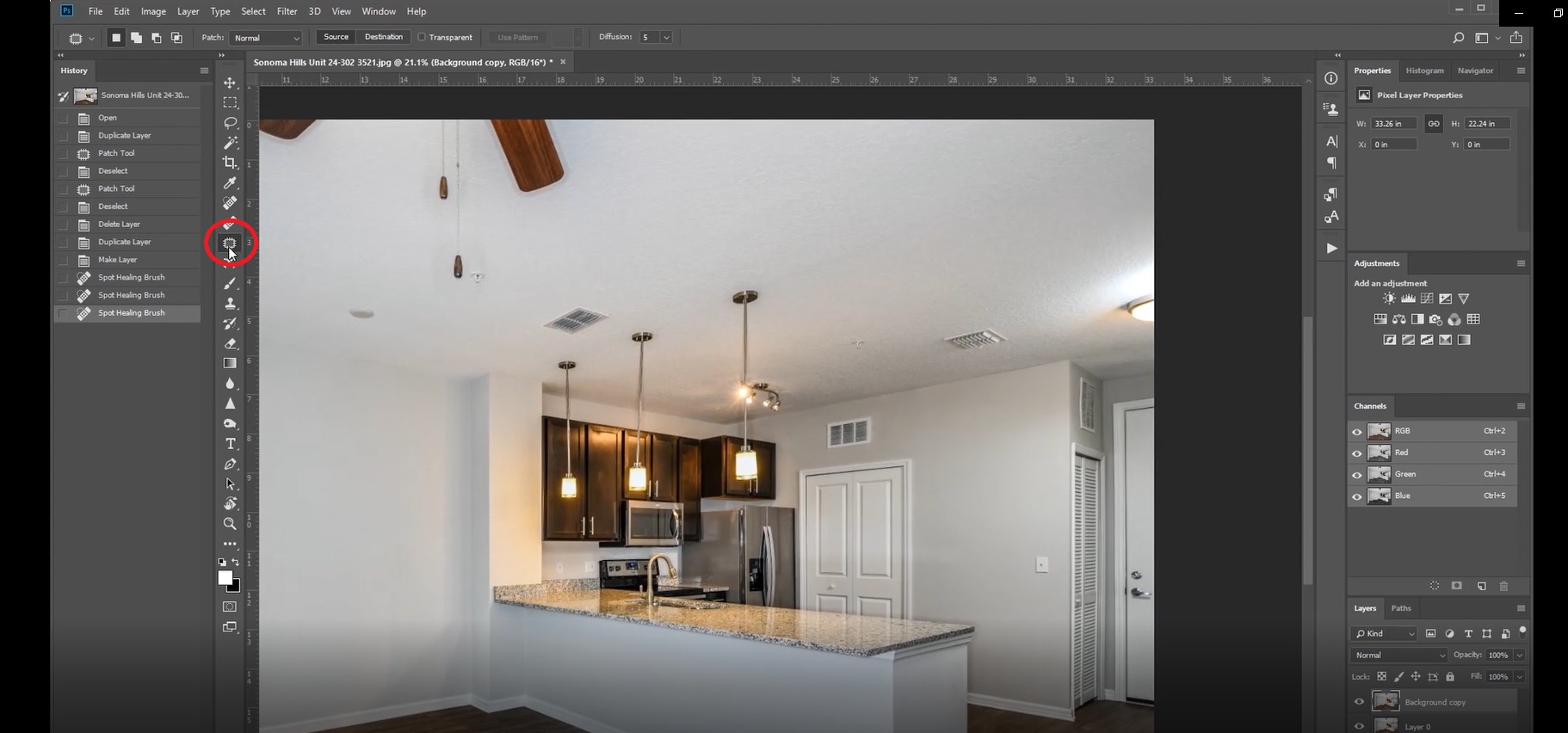Open the Image menu
The height and width of the screenshot is (733, 1568).
[x=153, y=11]
